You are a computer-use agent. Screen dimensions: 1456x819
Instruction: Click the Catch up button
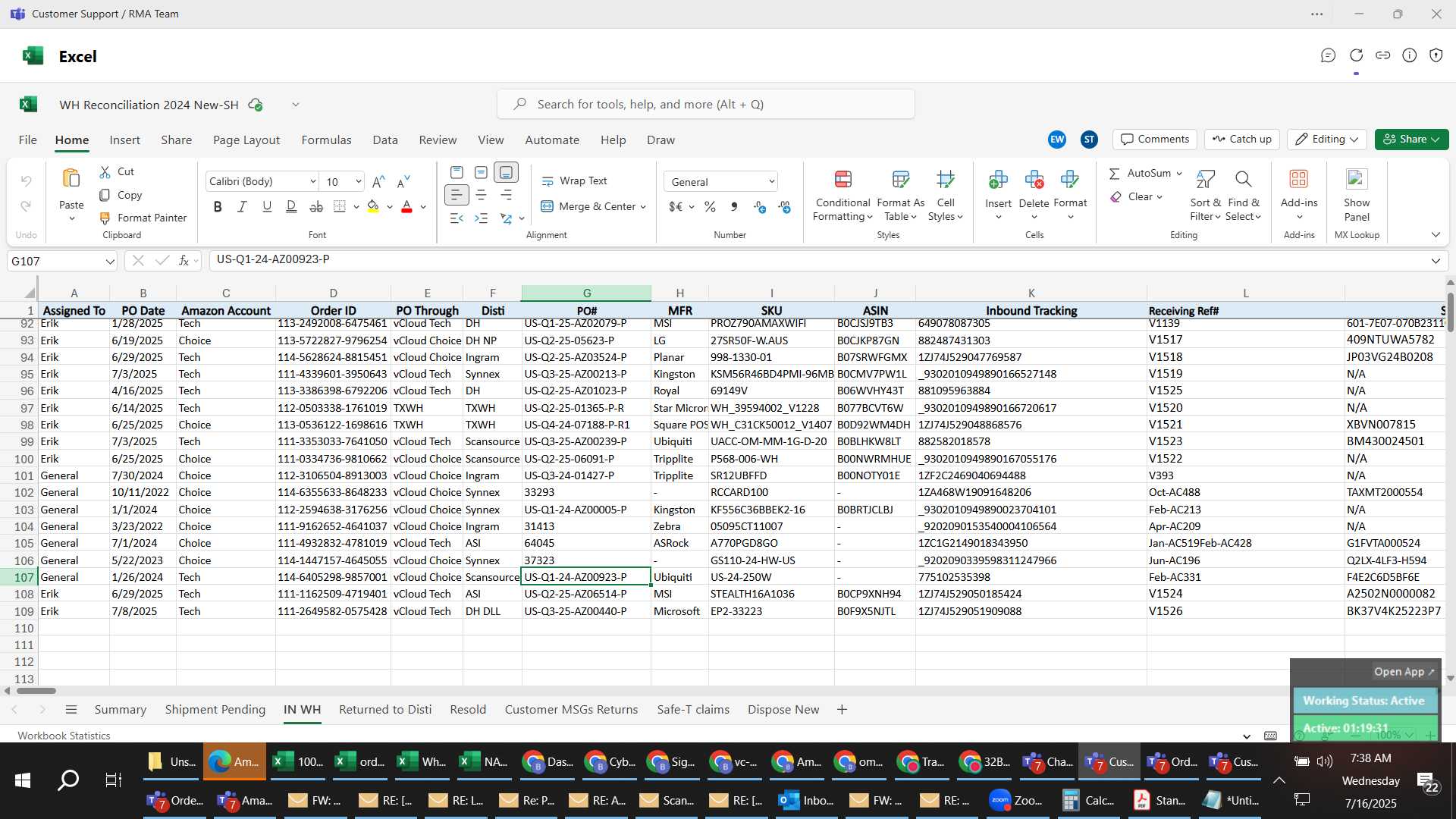[x=1241, y=140]
